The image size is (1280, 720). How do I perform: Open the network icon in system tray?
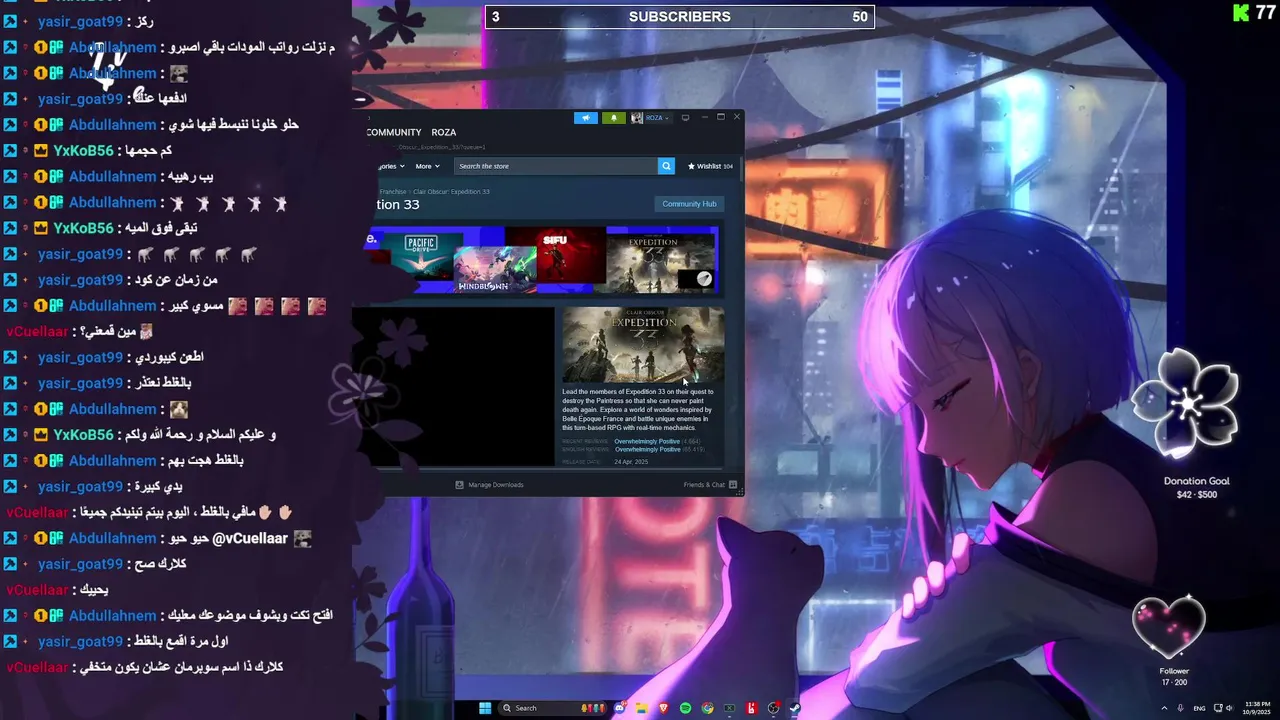(x=1217, y=708)
